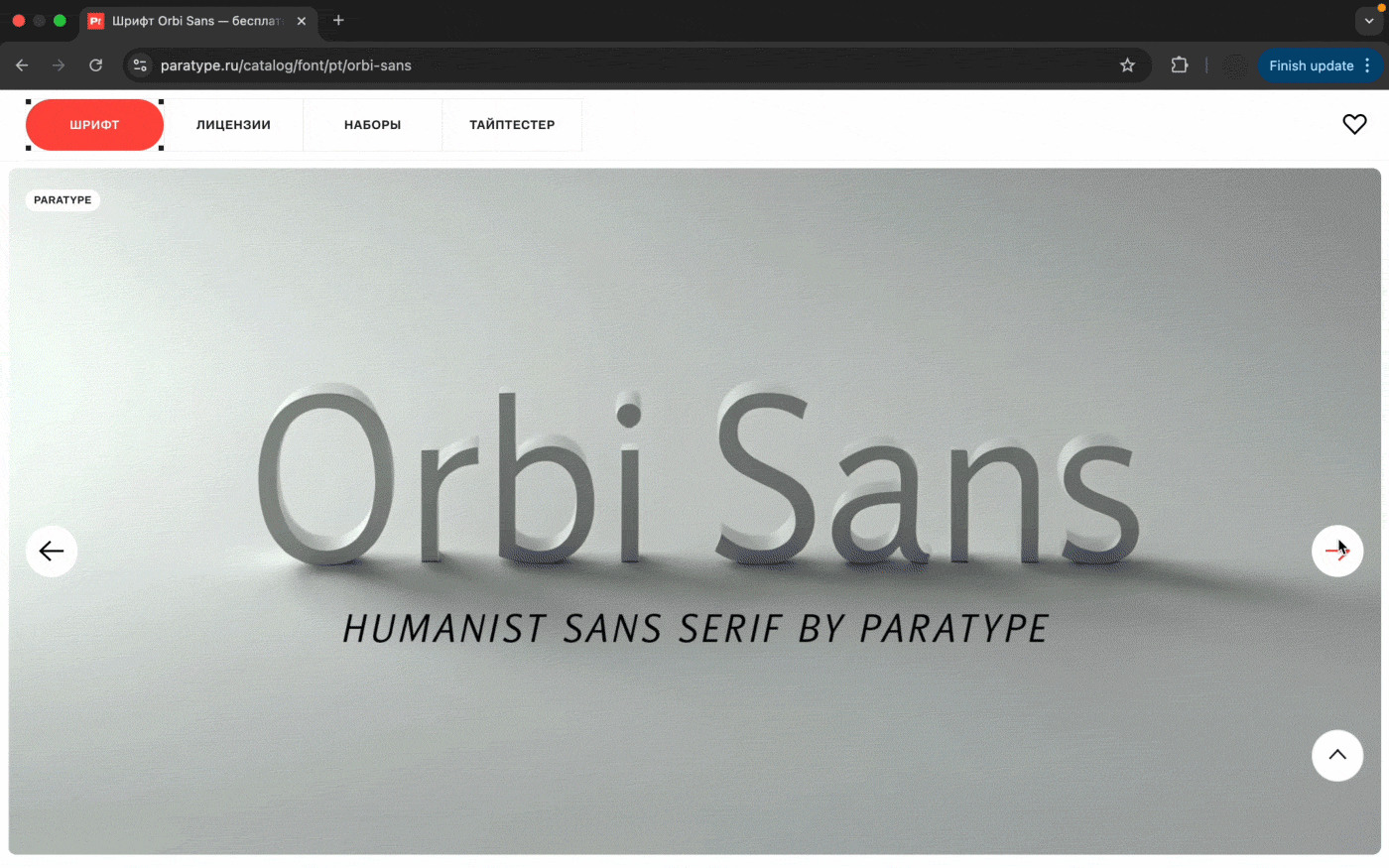Viewport: 1389px width, 868px height.
Task: Open the Chrome extensions menu
Action: pyautogui.click(x=1179, y=65)
